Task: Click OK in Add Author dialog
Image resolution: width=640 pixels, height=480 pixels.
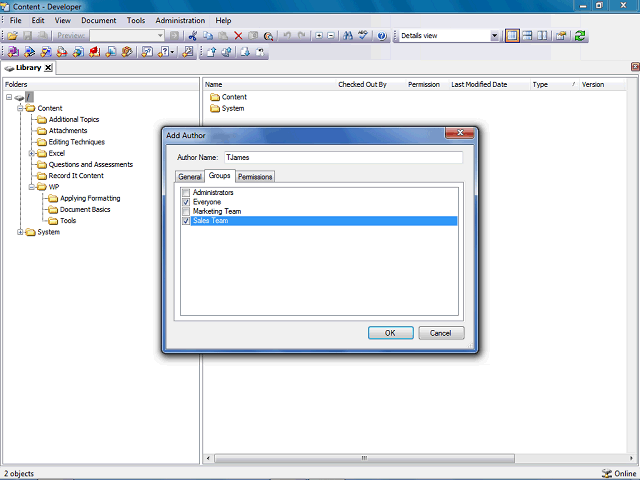Action: pos(391,333)
